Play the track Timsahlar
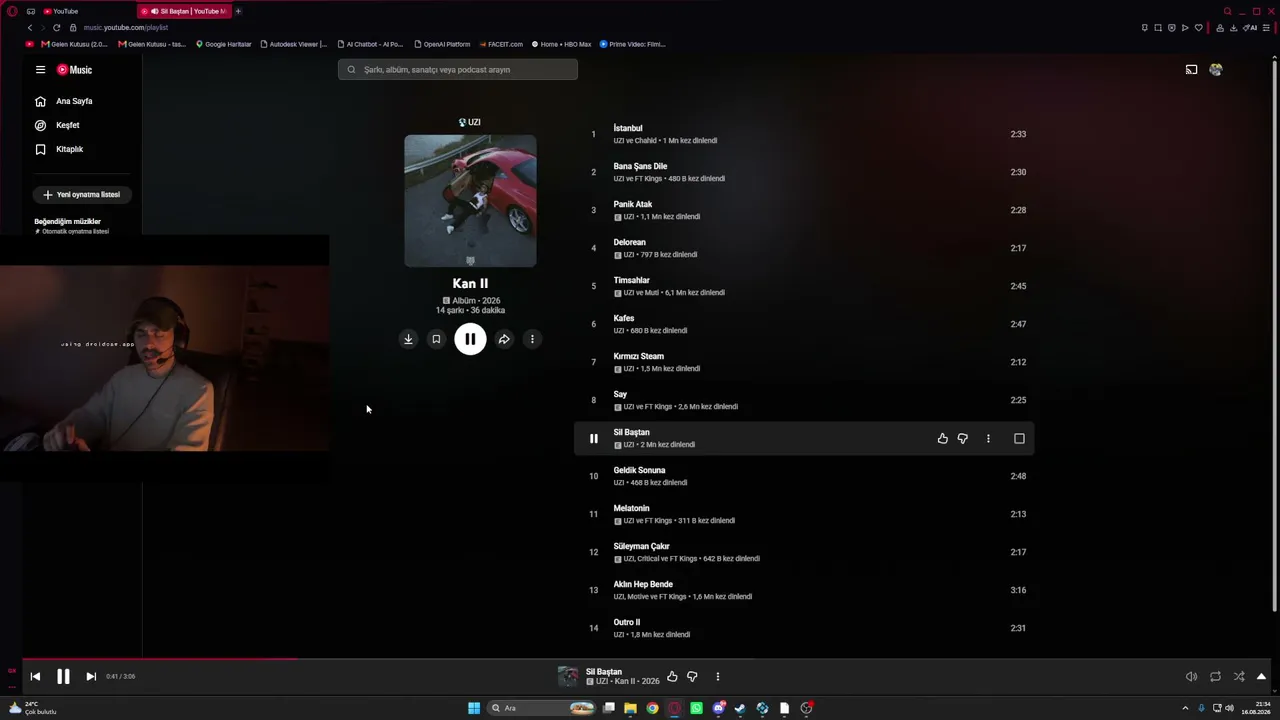This screenshot has width=1280, height=720. (632, 280)
